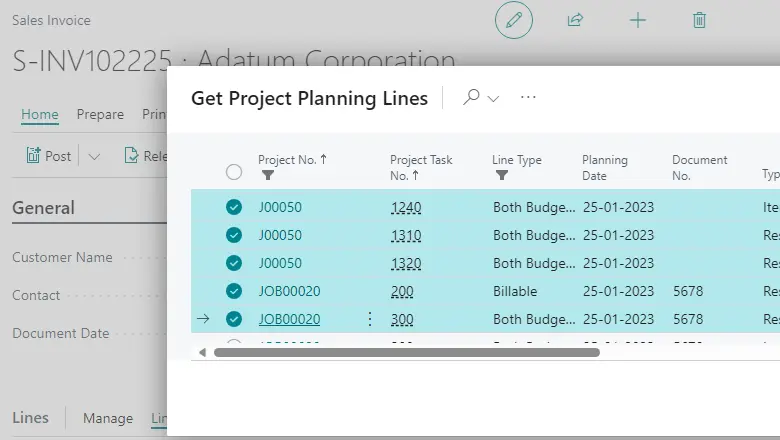Expand the dropdown arrow beside Post
This screenshot has width=780, height=440.
(94, 156)
